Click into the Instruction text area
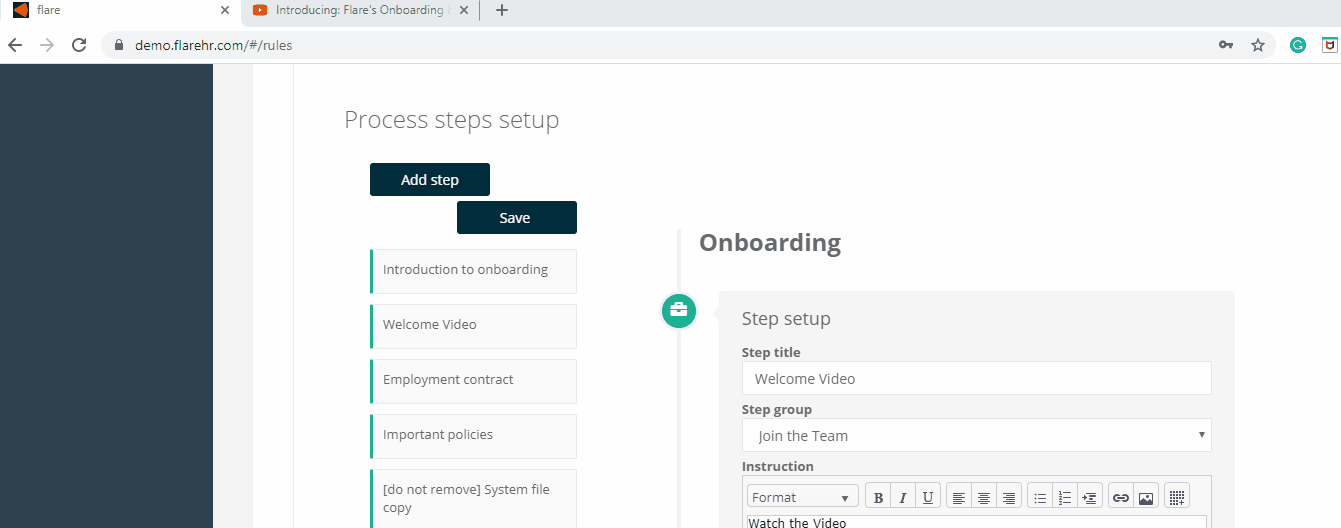 [x=977, y=522]
